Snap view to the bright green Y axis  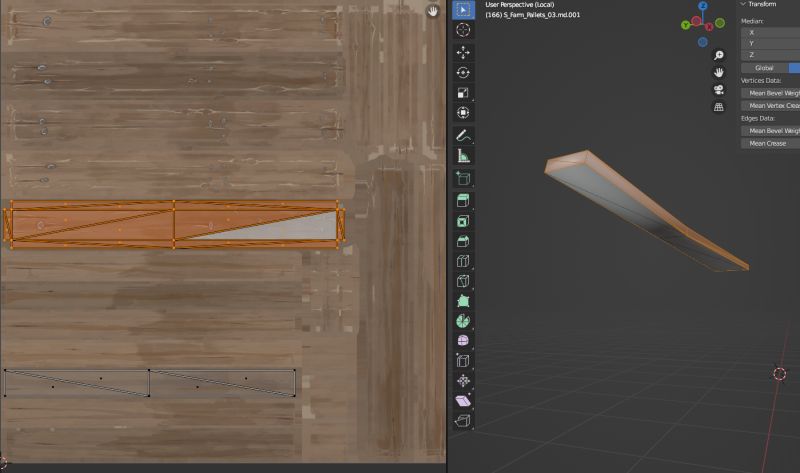[x=686, y=24]
